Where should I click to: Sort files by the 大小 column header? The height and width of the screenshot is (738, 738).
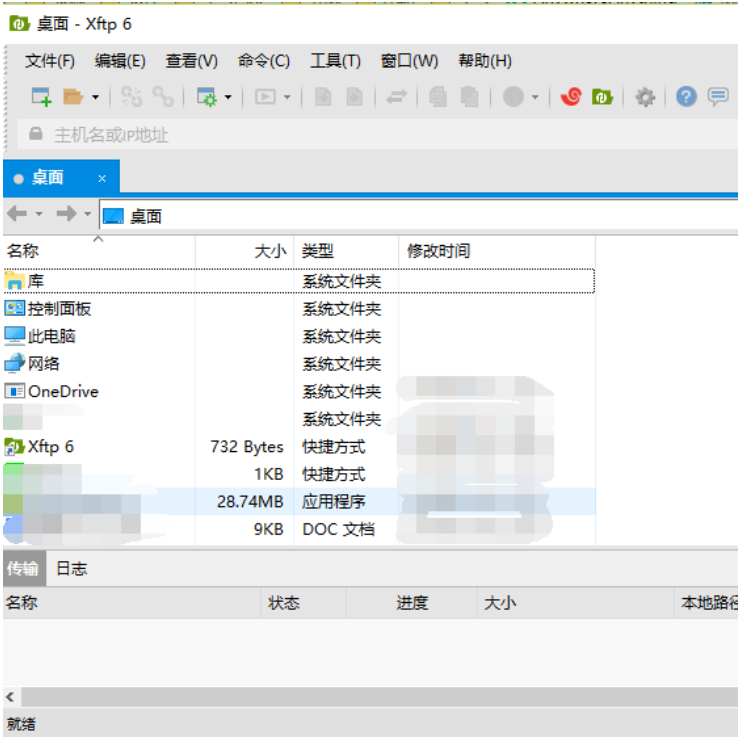tap(269, 251)
